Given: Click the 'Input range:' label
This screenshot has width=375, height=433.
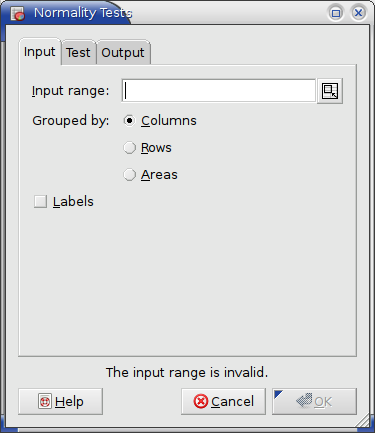Looking at the screenshot, I should (71, 91).
